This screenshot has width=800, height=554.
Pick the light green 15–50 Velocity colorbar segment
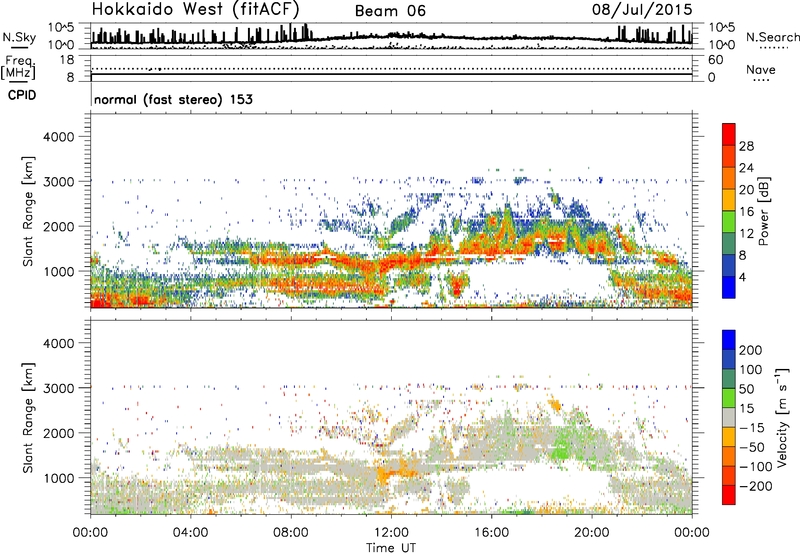click(x=729, y=398)
